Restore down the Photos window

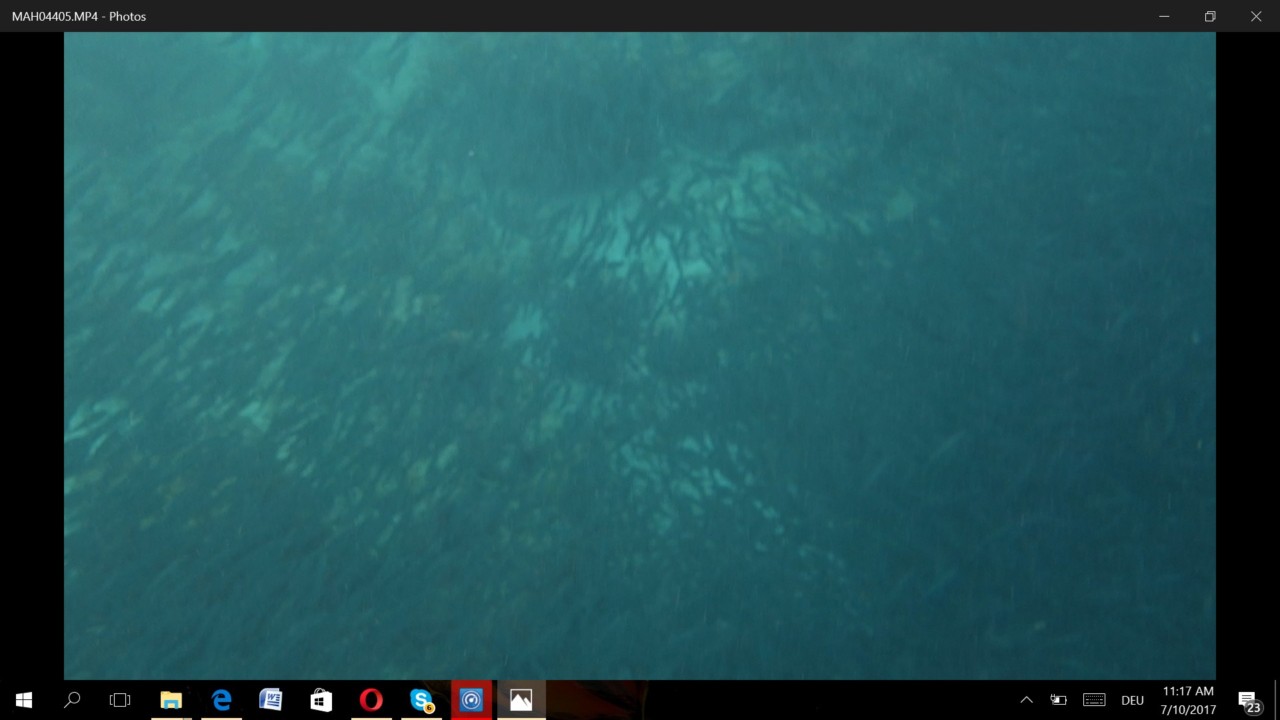[1210, 16]
